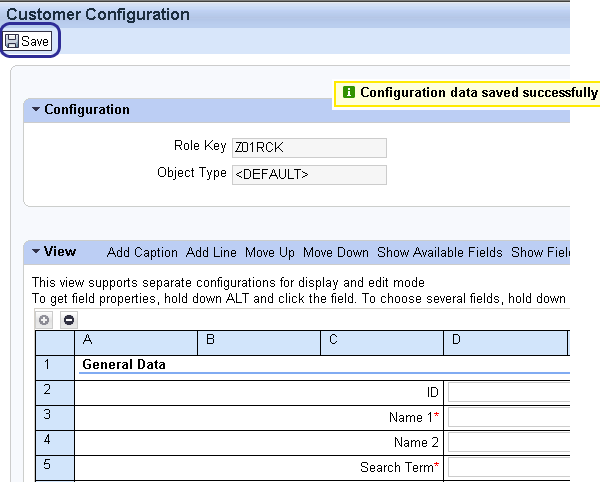Click the Save button with disk icon
The height and width of the screenshot is (482, 600).
click(28, 41)
